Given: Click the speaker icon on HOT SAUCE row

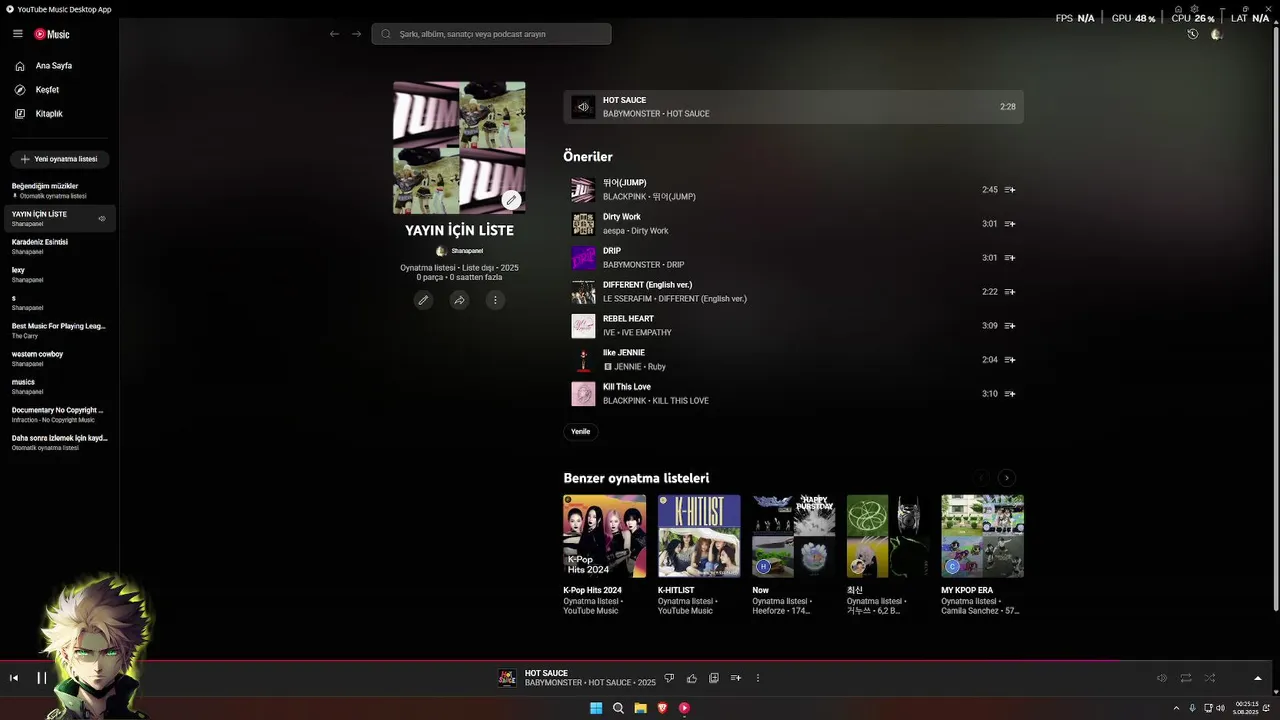Looking at the screenshot, I should 583,107.
